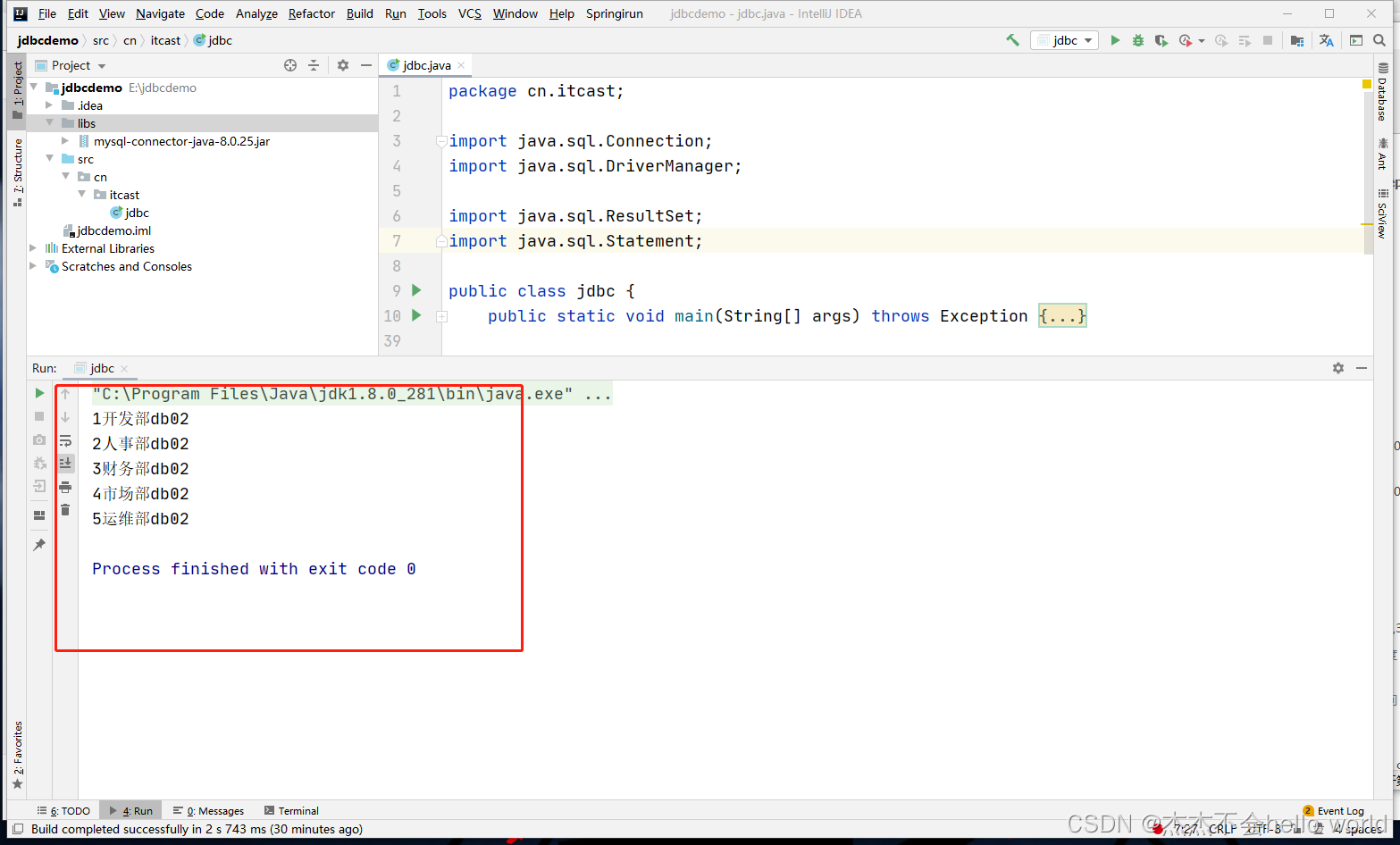Toggle the 1: Project tool window stripe
The height and width of the screenshot is (845, 1400).
(x=17, y=89)
